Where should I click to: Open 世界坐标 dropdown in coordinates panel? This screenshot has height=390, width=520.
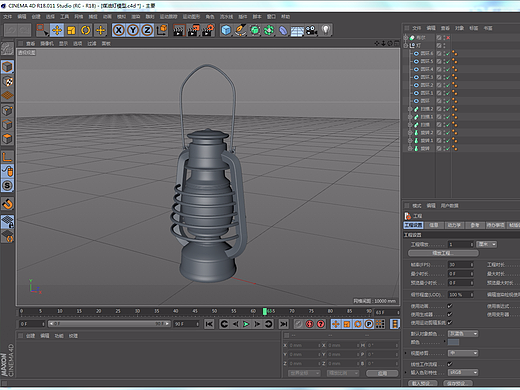coord(304,373)
